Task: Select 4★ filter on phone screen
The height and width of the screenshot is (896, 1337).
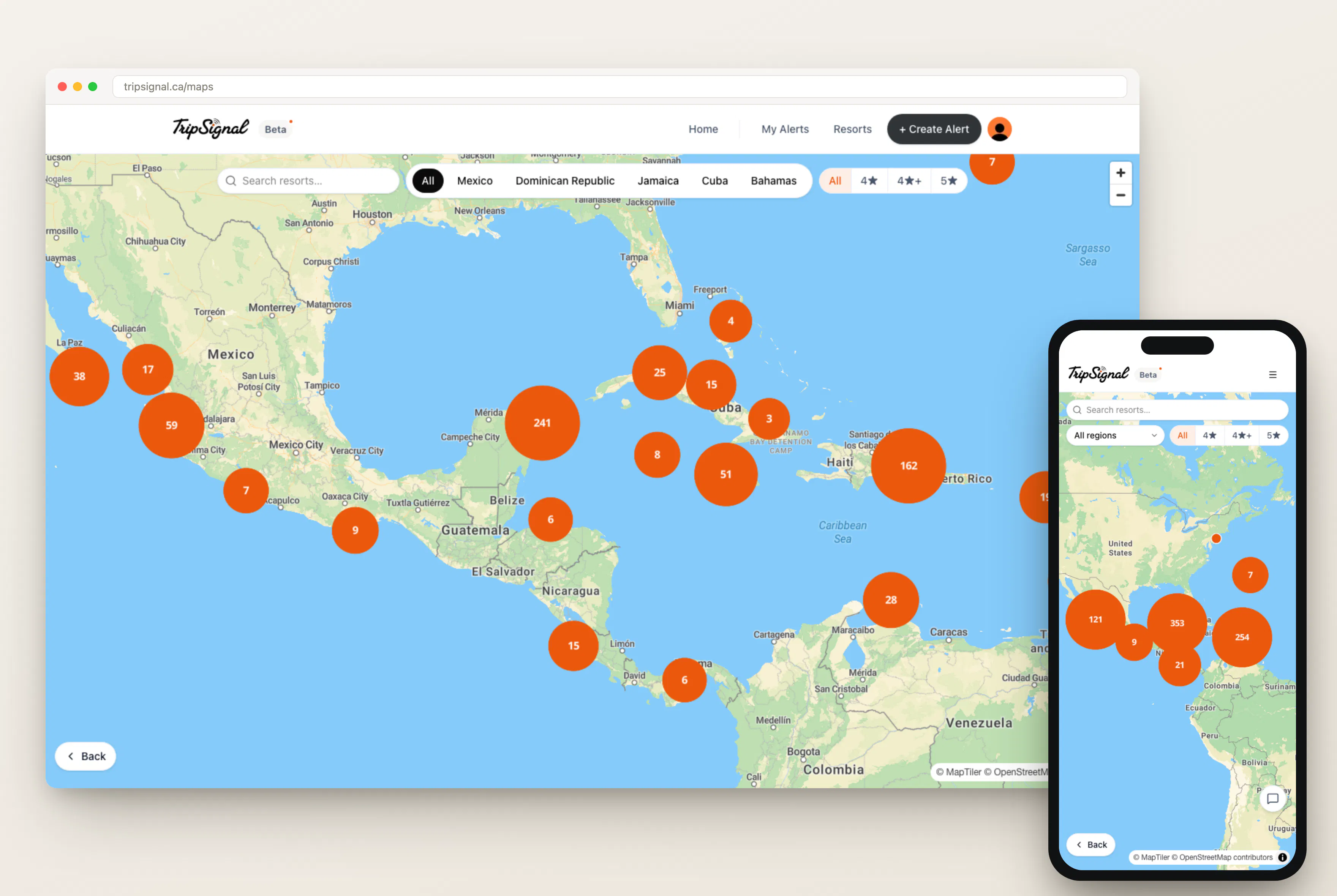Action: coord(1209,435)
